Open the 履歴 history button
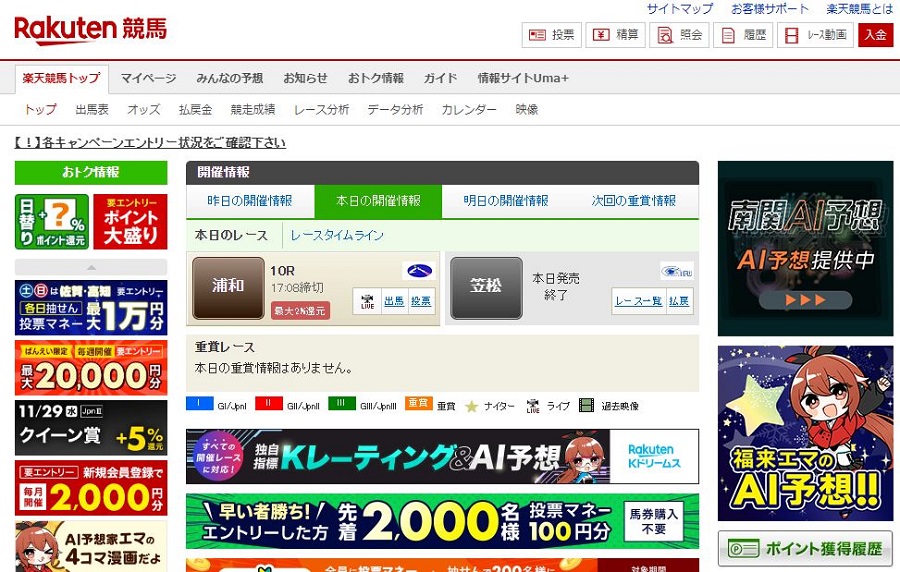The image size is (900, 572). [743, 35]
